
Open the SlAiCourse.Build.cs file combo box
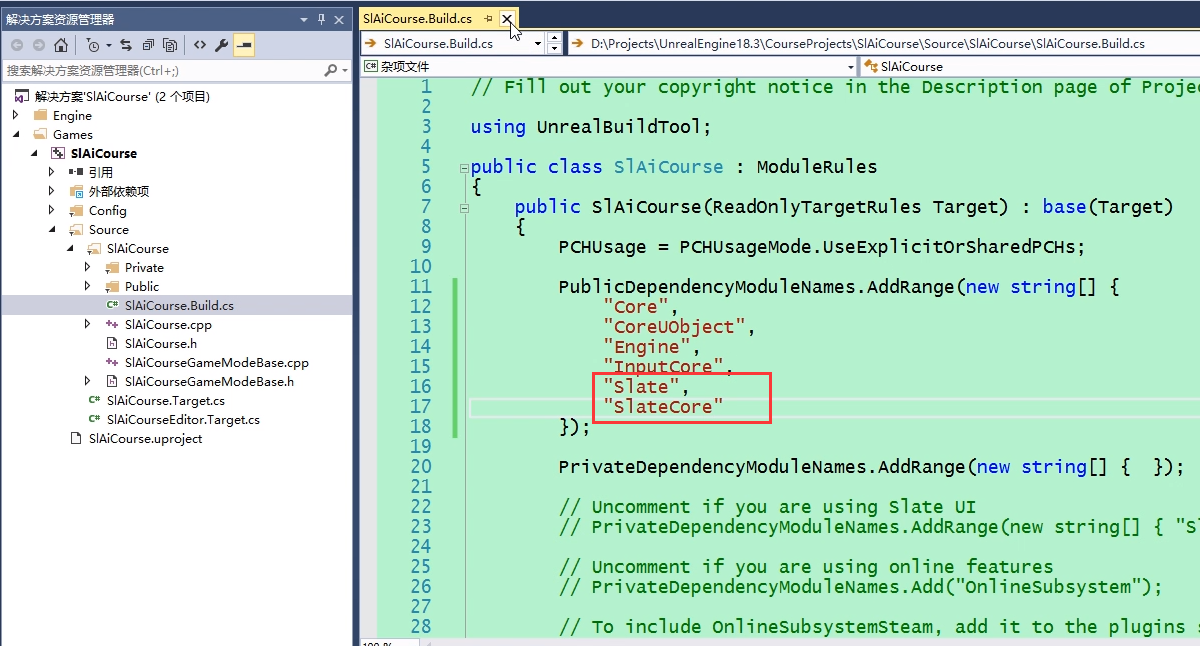pos(453,43)
